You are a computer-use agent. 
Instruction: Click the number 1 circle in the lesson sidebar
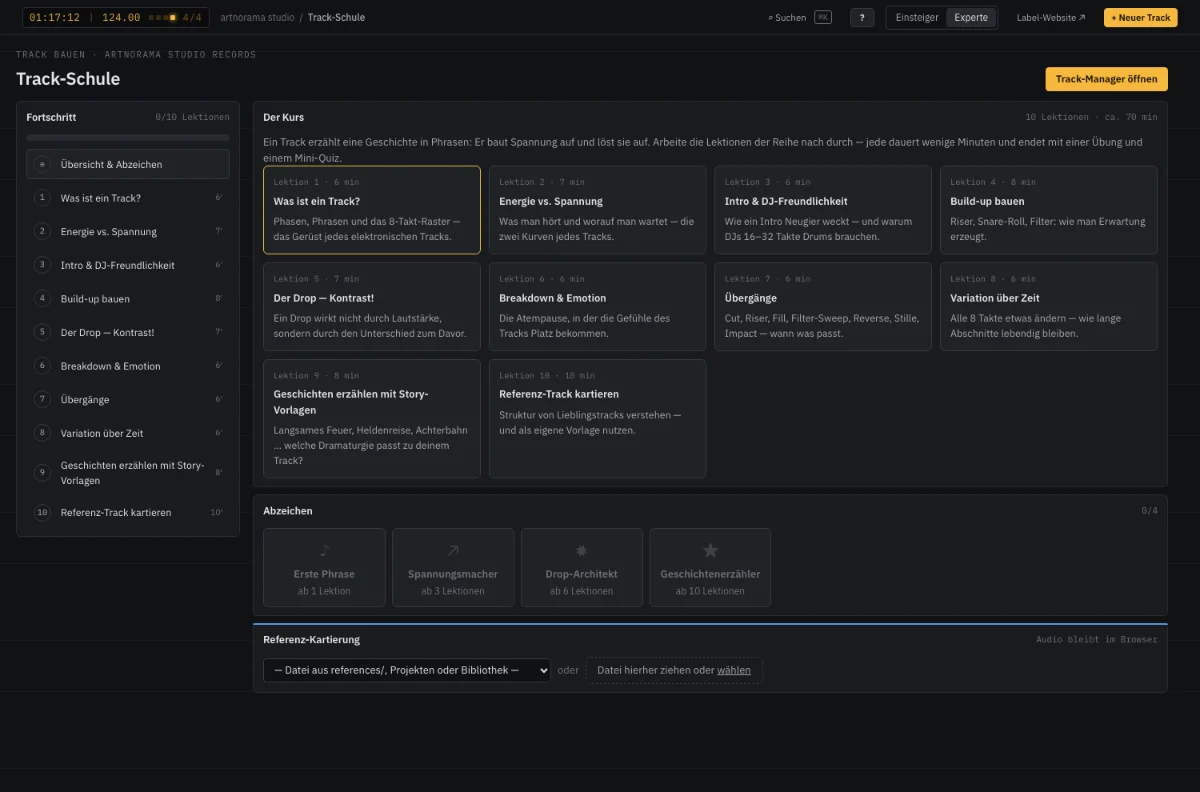click(42, 198)
